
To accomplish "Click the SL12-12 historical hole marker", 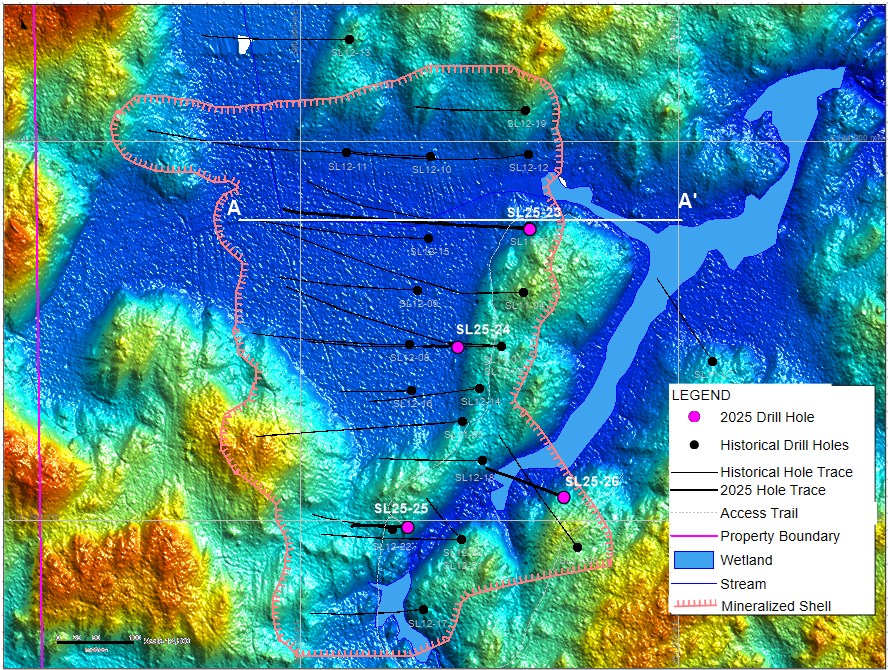I will (528, 155).
